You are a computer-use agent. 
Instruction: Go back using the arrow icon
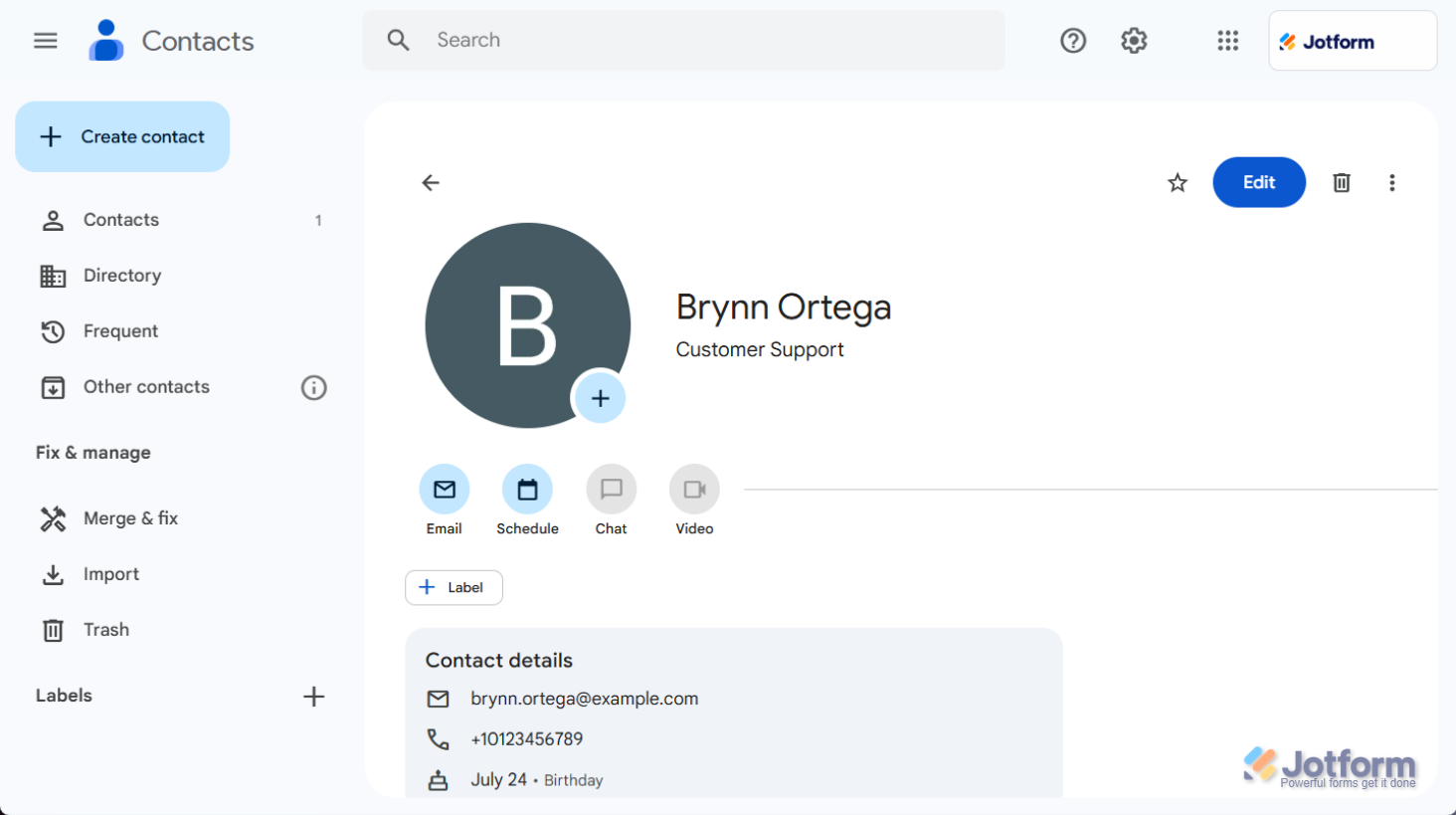pyautogui.click(x=431, y=183)
